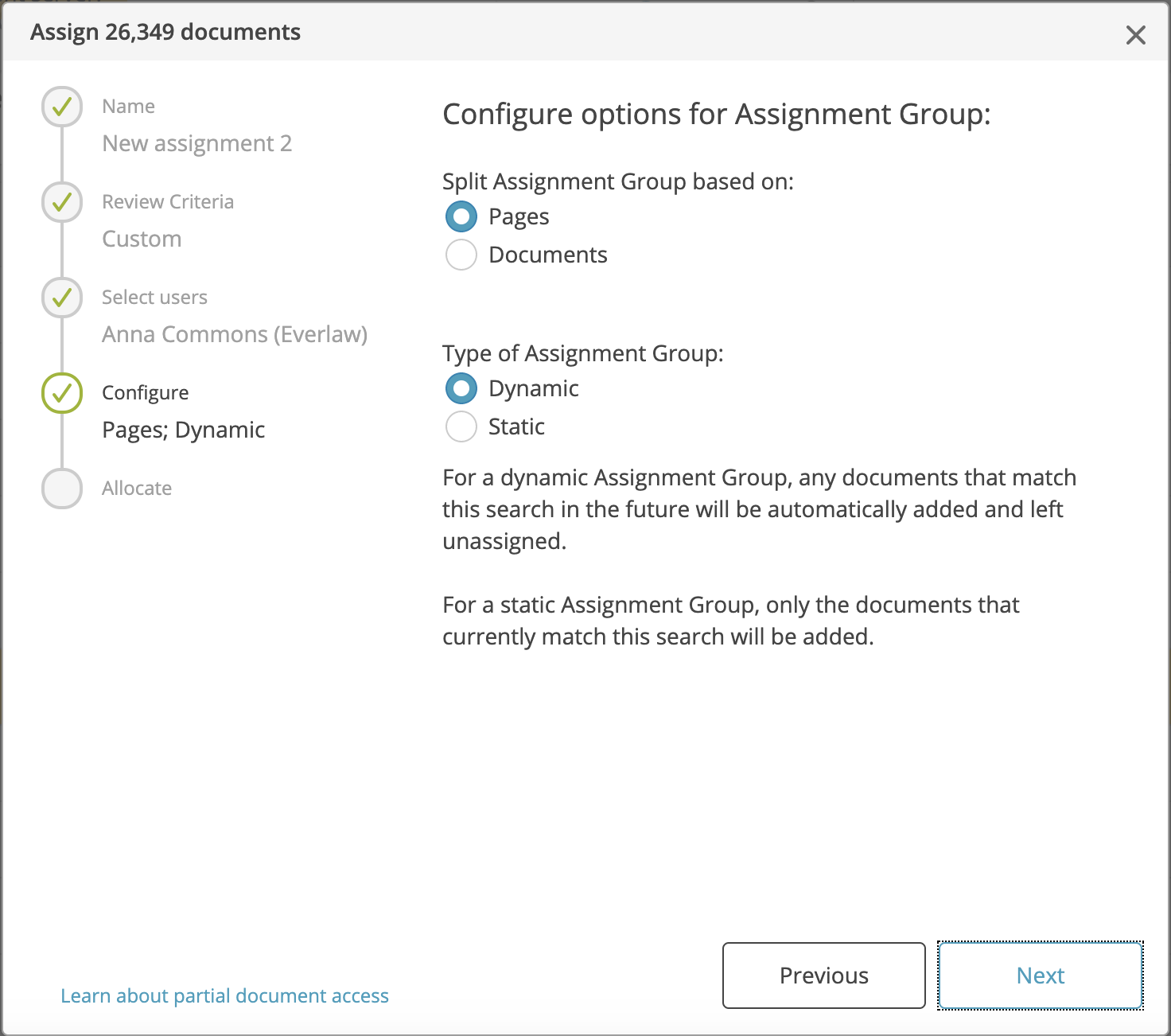Select the Documents split option
The image size is (1171, 1036).
click(x=461, y=255)
